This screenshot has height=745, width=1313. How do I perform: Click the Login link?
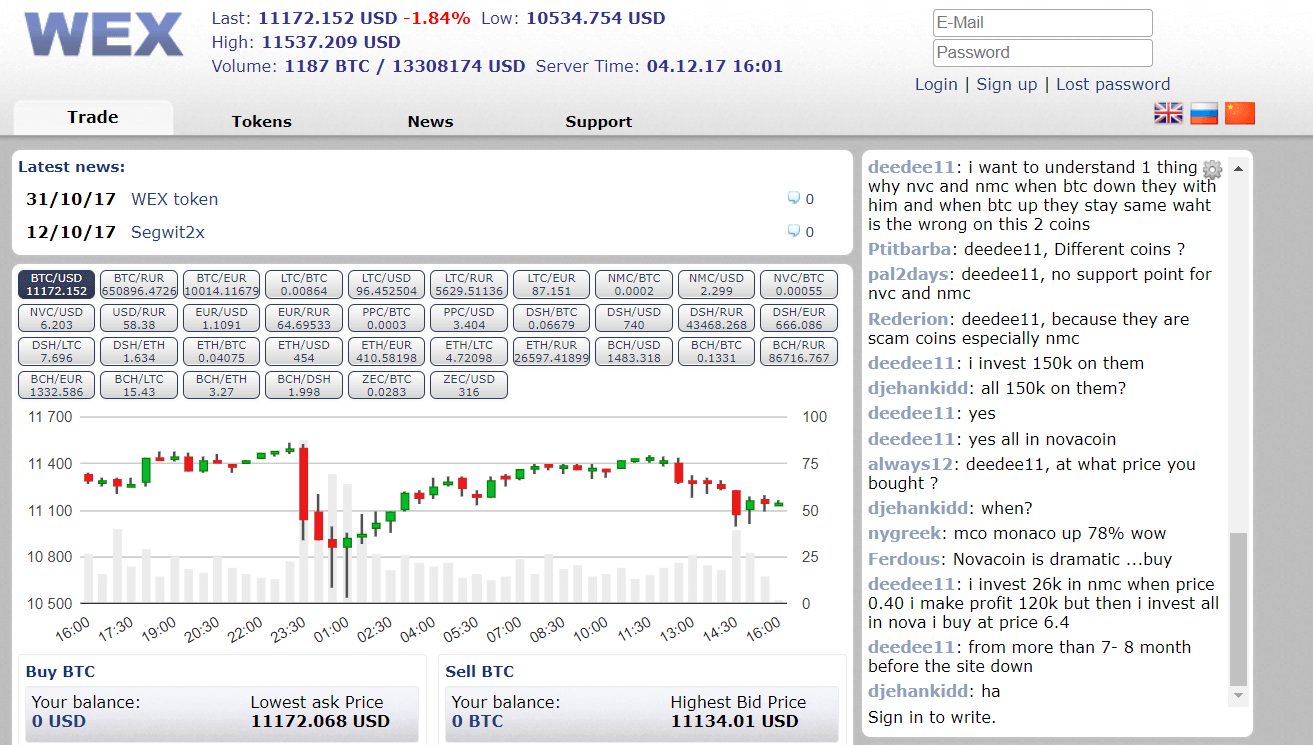(x=936, y=84)
